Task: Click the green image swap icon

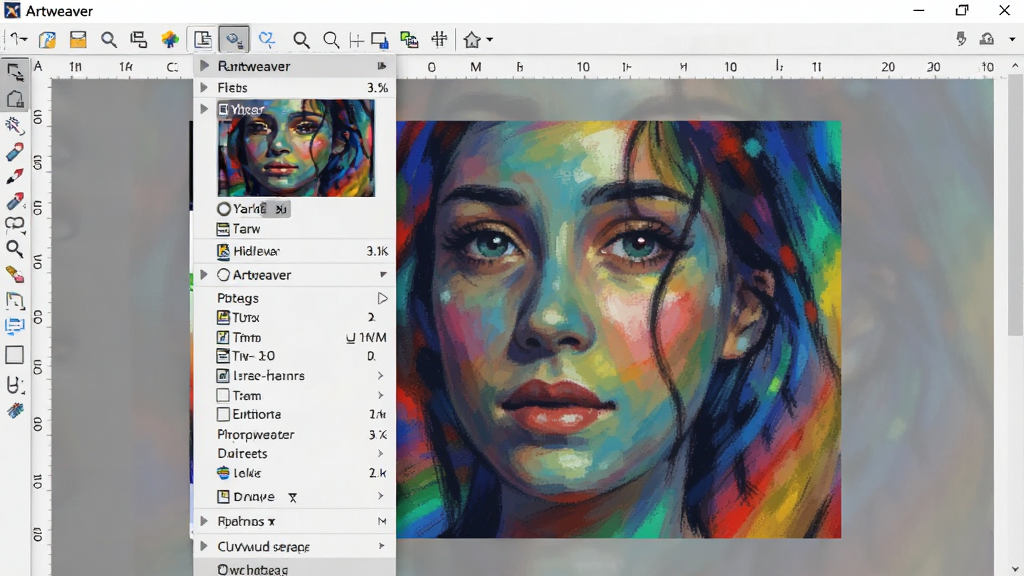Action: [x=409, y=40]
